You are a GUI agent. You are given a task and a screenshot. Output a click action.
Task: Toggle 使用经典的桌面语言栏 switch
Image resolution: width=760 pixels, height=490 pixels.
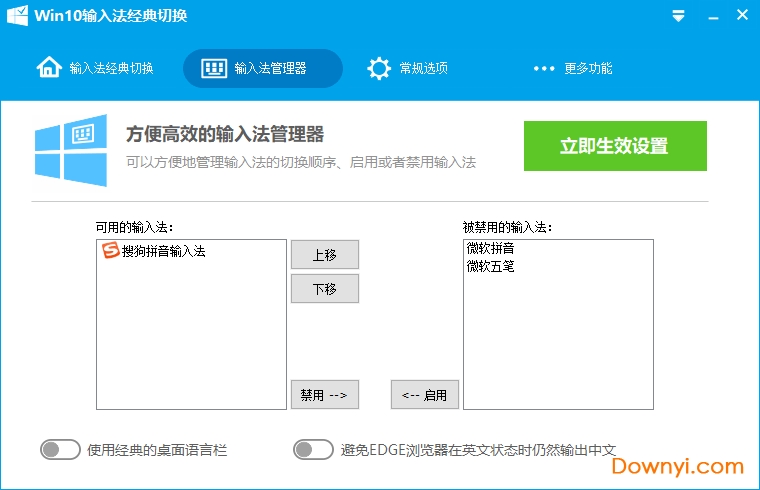click(x=60, y=450)
